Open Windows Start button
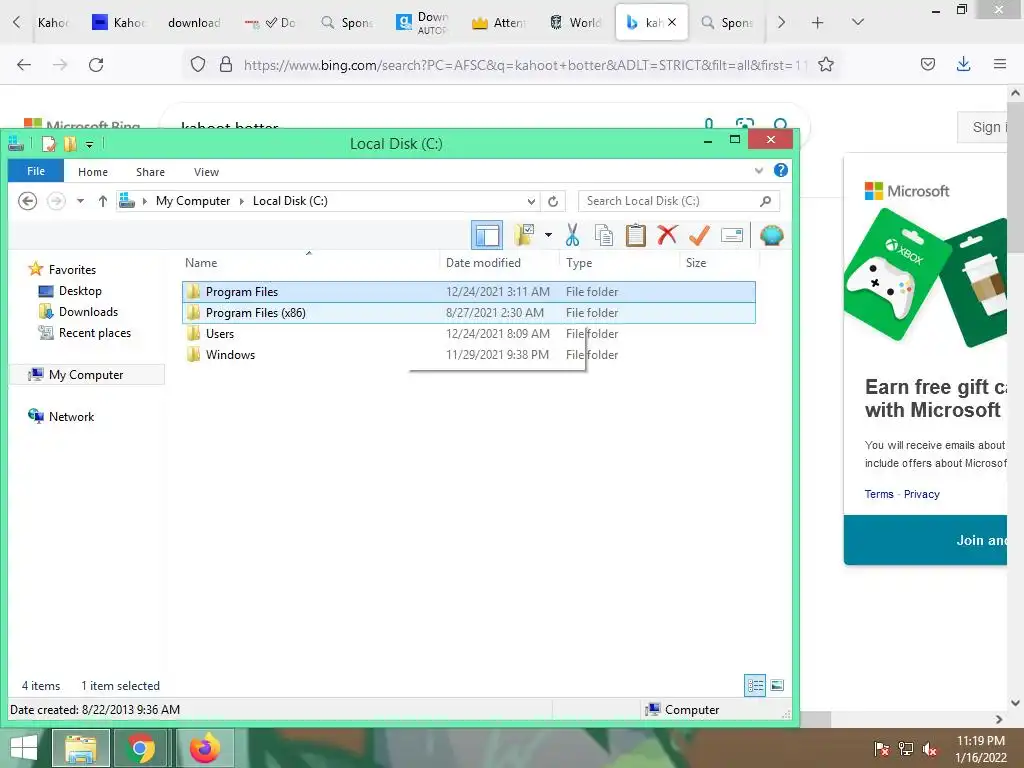Image resolution: width=1024 pixels, height=768 pixels. 24,748
